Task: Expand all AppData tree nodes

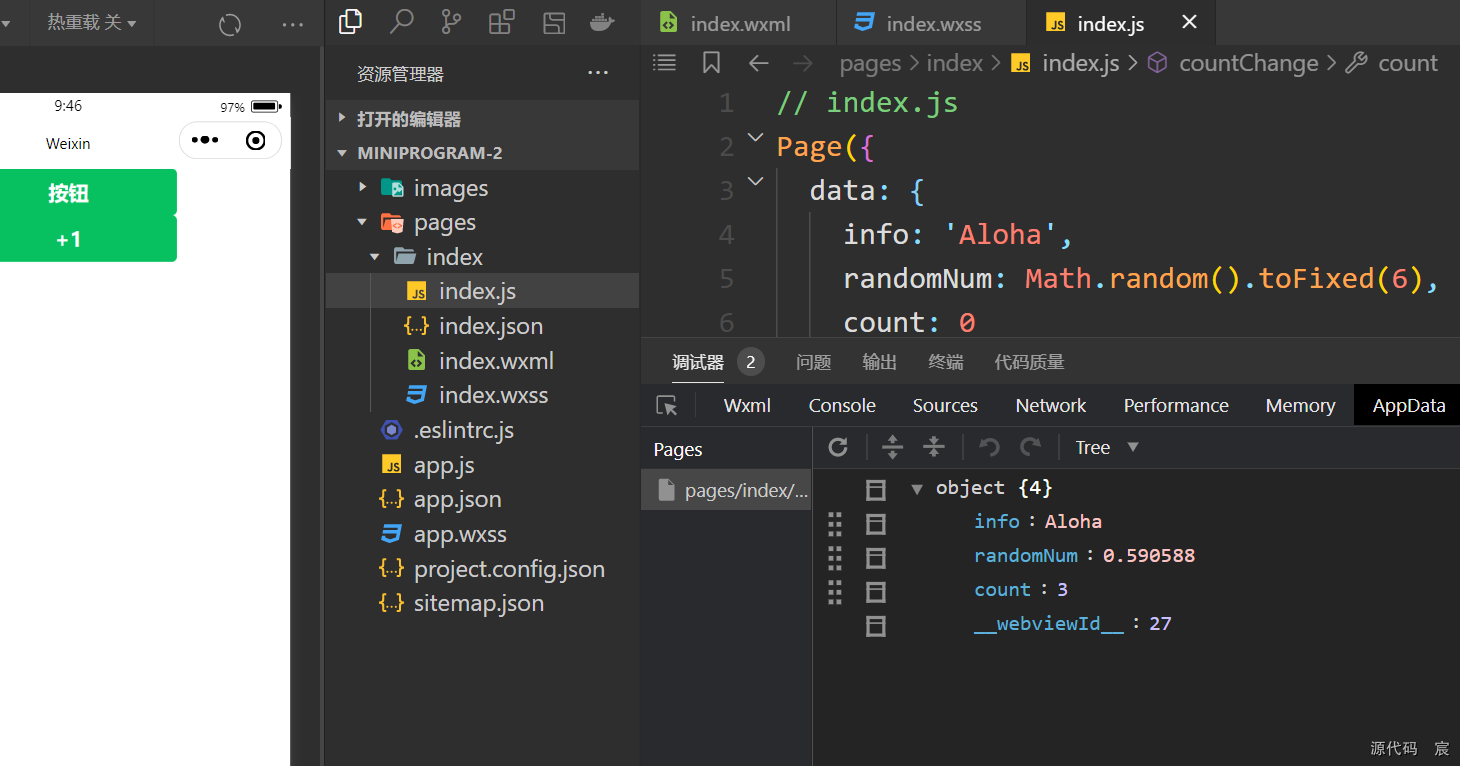Action: tap(892, 447)
